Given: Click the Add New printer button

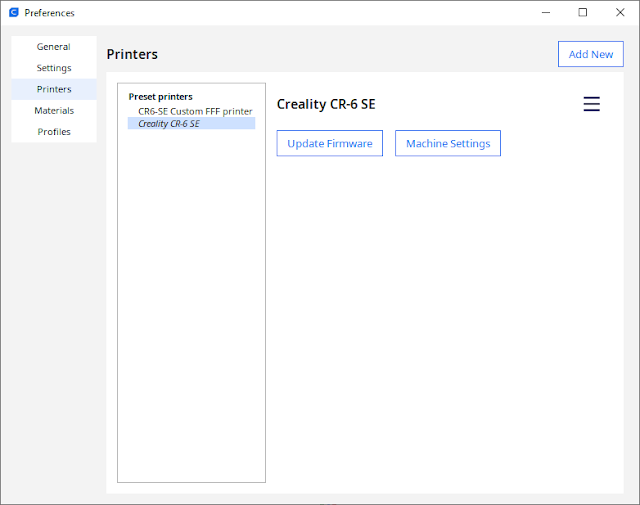Looking at the screenshot, I should (591, 54).
